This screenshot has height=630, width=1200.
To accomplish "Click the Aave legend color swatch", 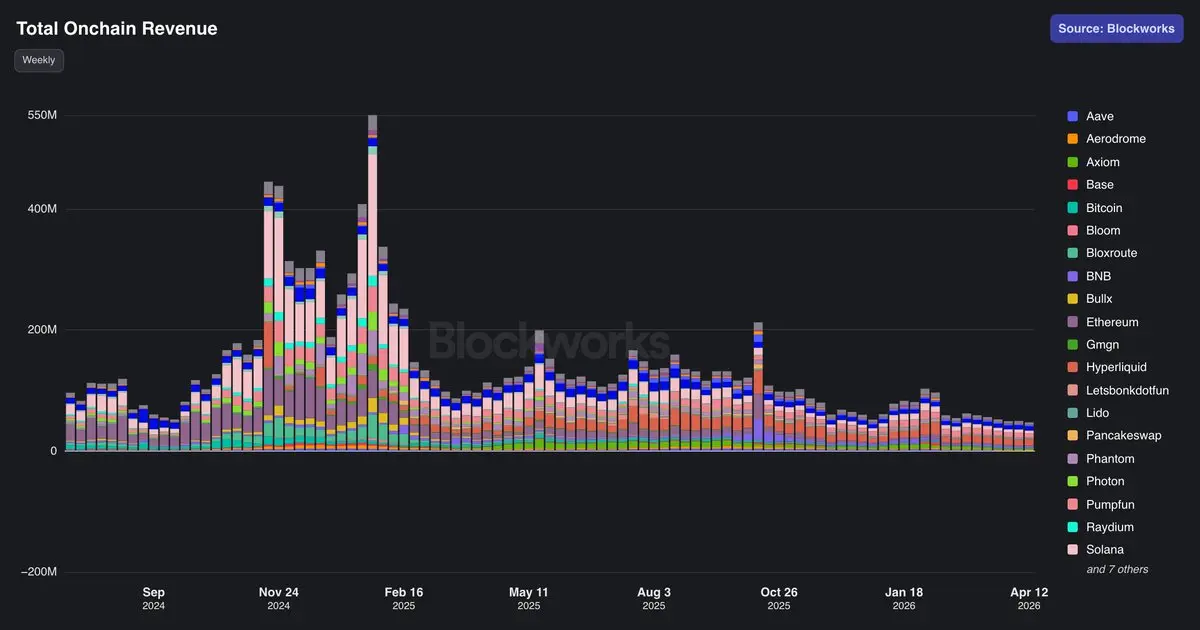I will (1073, 116).
